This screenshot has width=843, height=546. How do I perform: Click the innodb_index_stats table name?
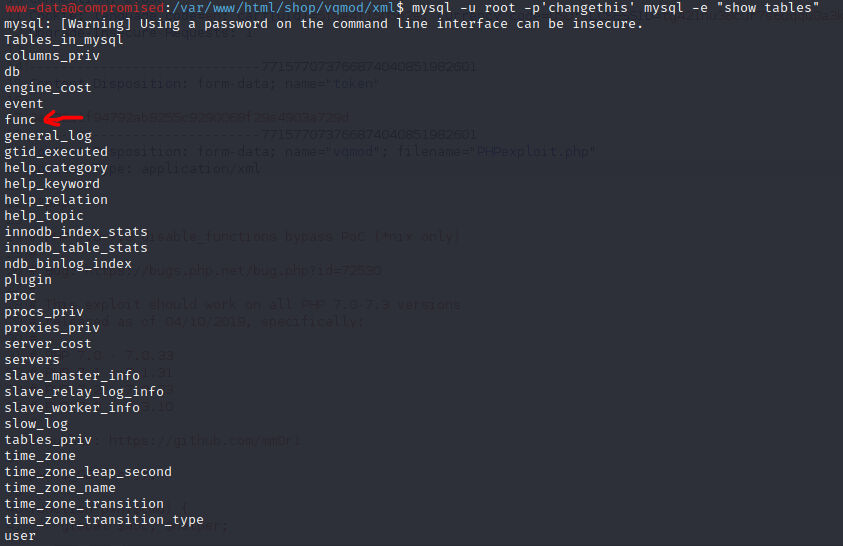click(76, 232)
